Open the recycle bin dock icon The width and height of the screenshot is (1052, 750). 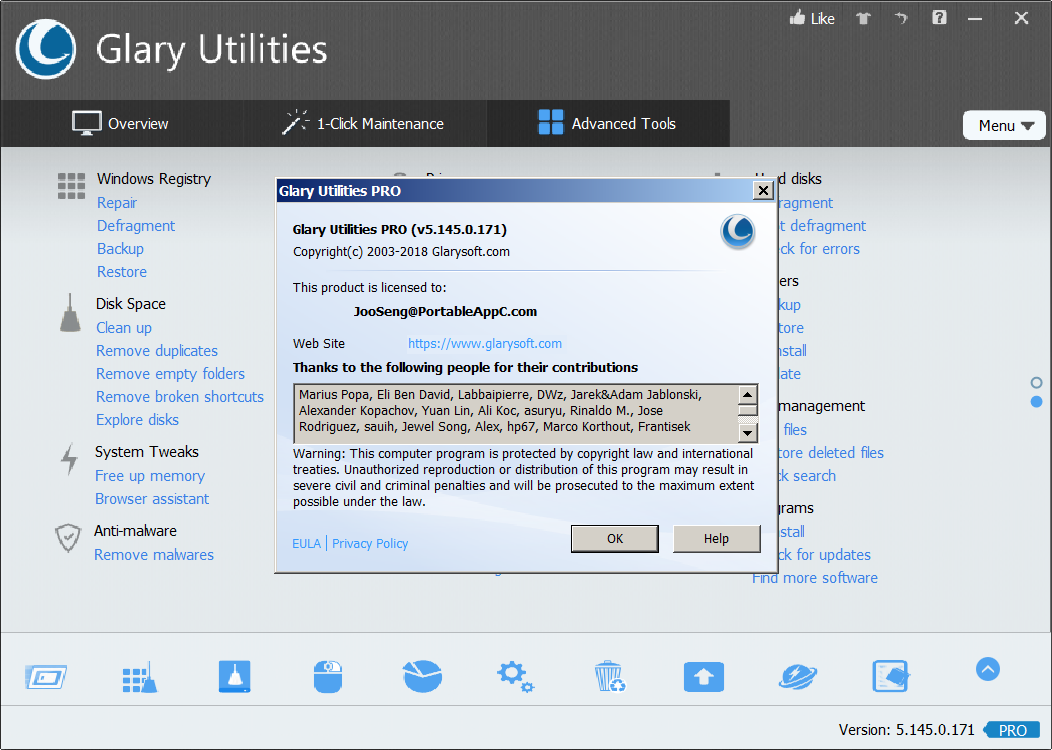[609, 676]
